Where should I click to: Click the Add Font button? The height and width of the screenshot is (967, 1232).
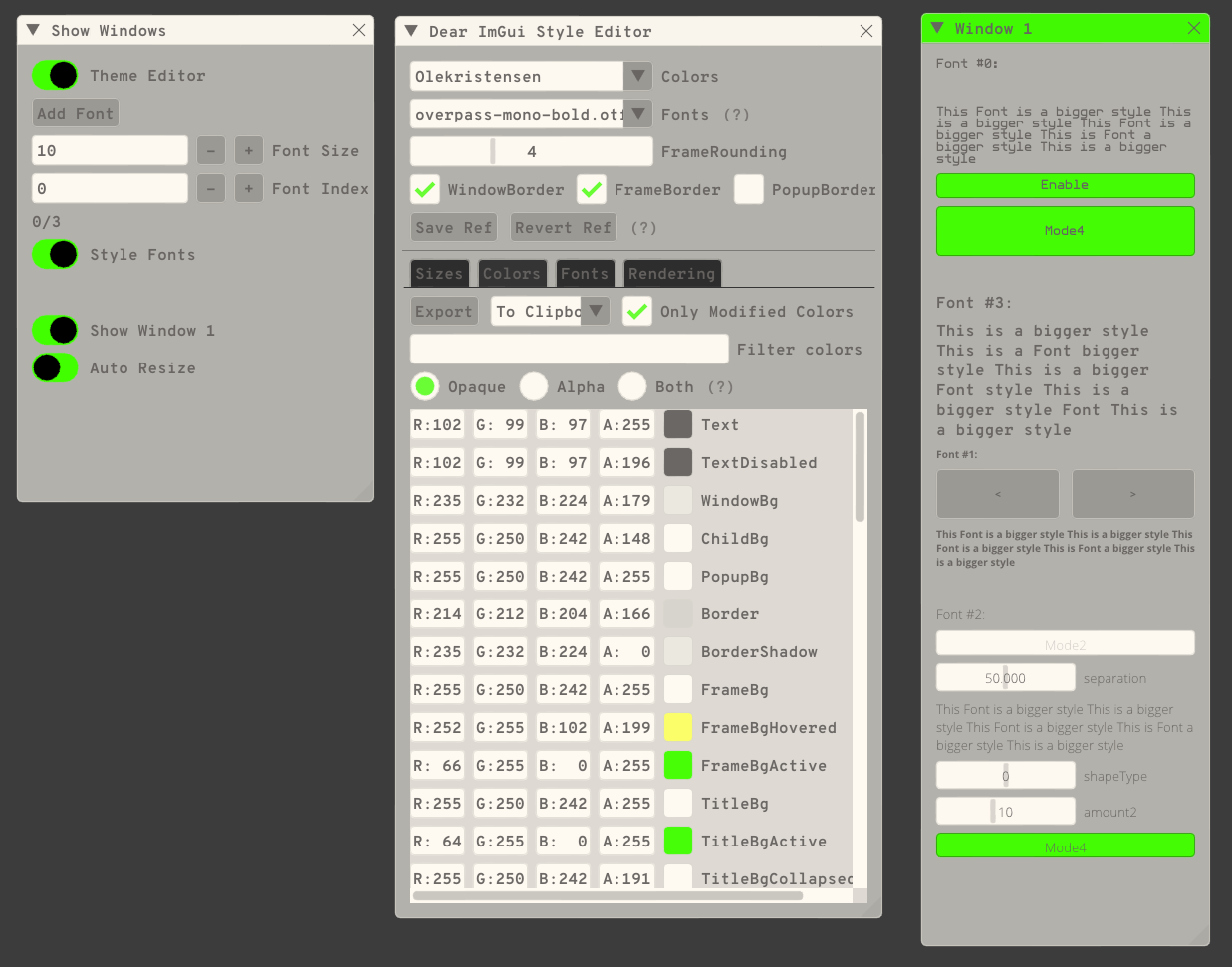[76, 113]
